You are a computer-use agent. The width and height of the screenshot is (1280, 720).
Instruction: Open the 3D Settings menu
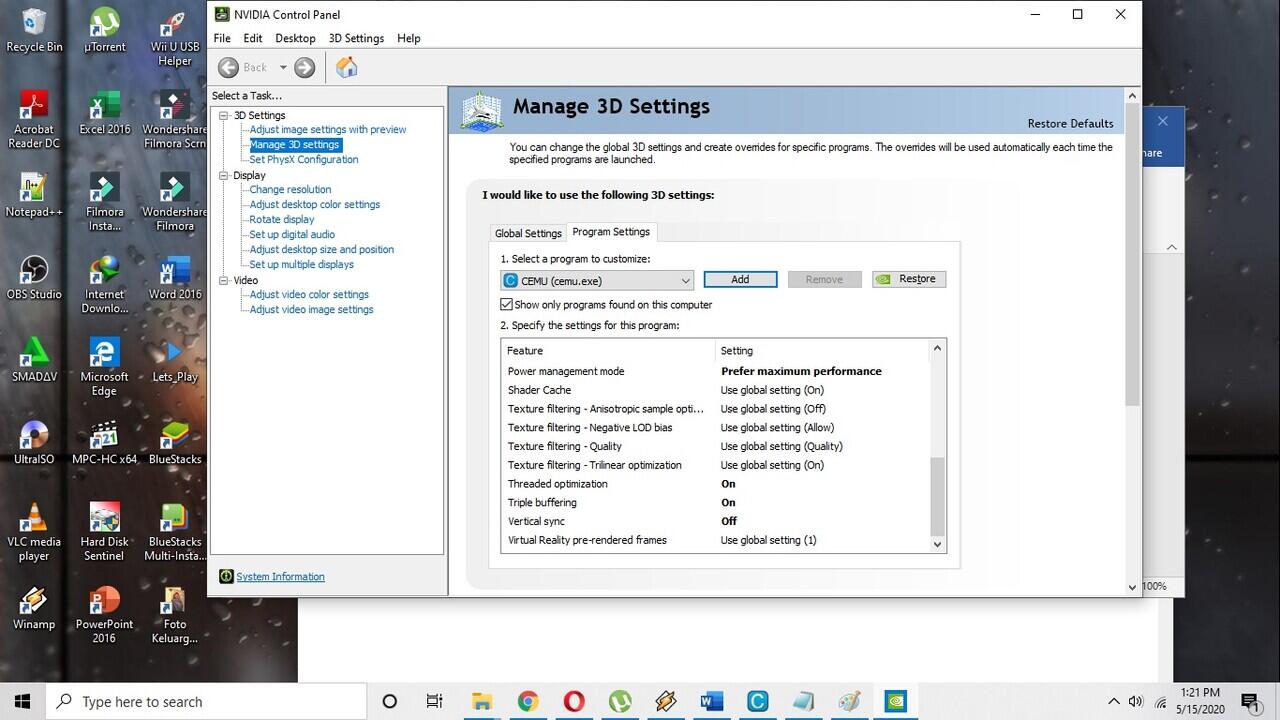point(356,38)
